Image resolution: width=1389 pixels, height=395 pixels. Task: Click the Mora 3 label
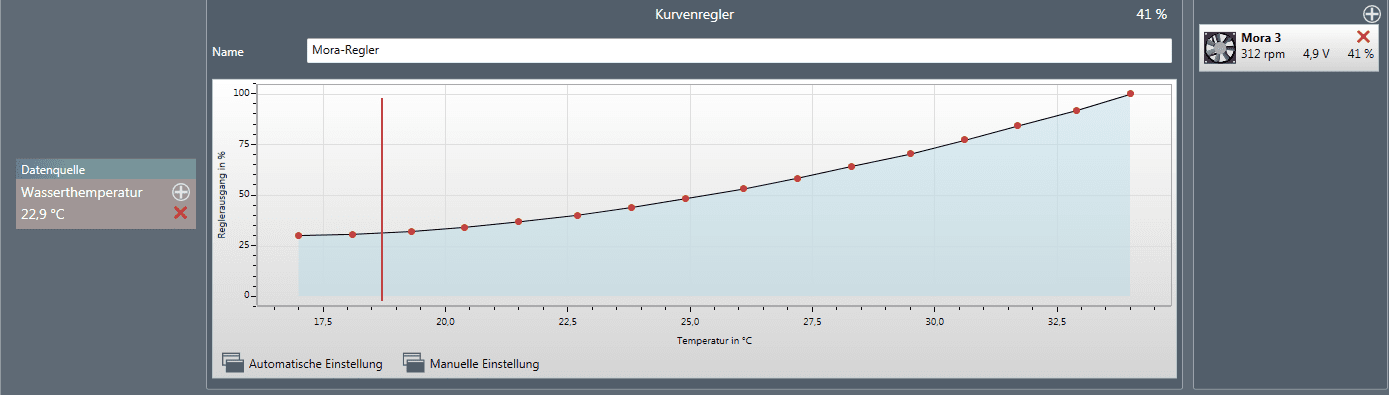point(1261,38)
